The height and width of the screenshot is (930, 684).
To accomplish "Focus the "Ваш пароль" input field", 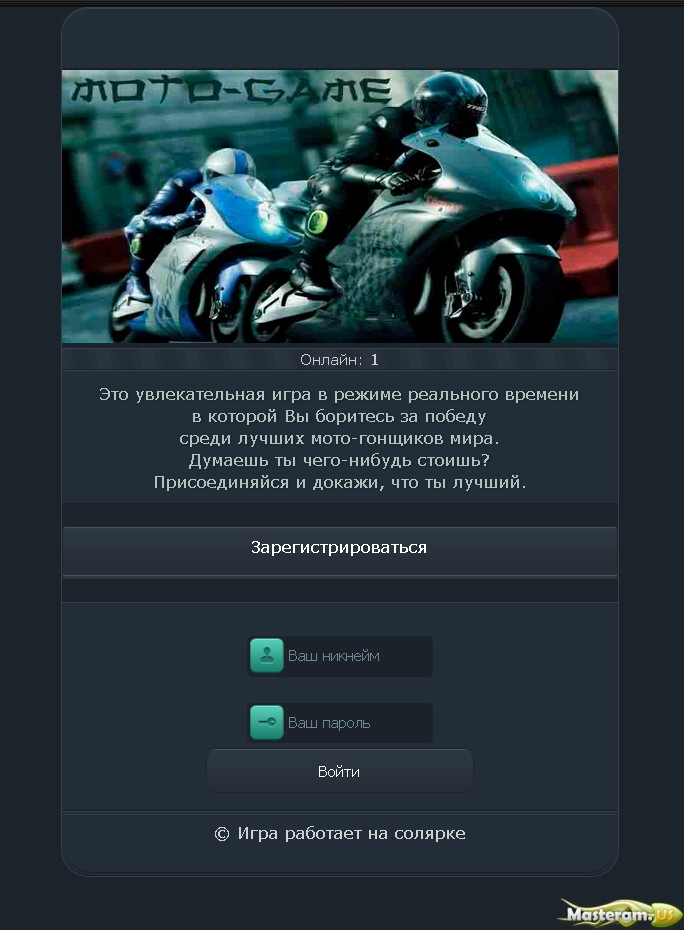I will [x=340, y=722].
